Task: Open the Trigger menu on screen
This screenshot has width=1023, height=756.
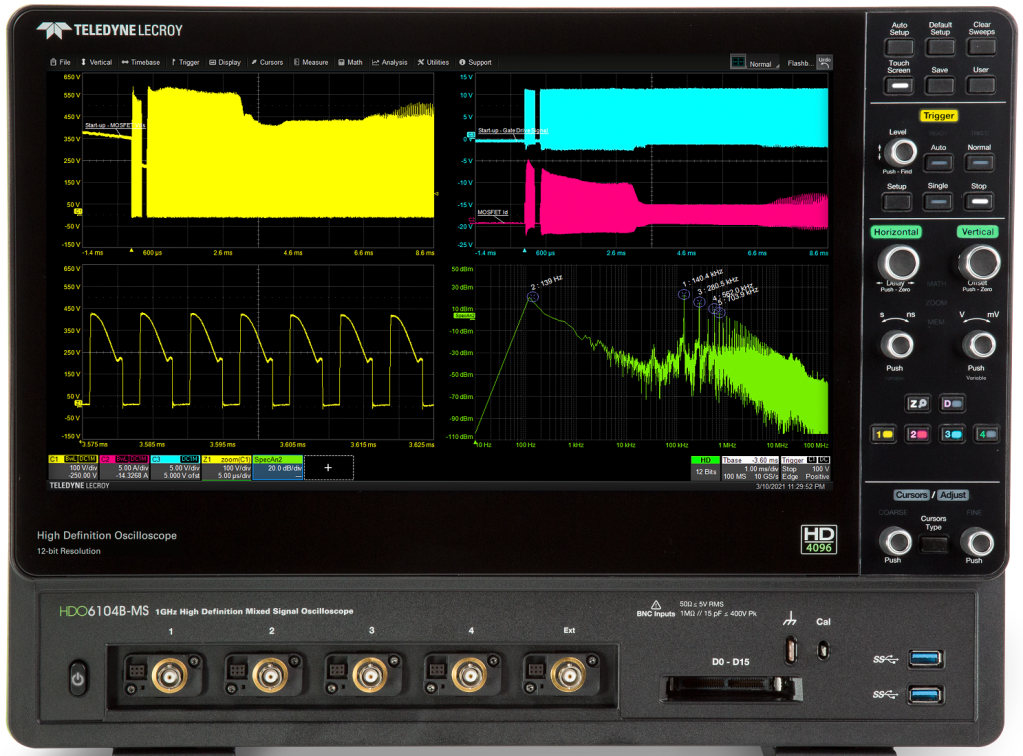Action: point(185,63)
